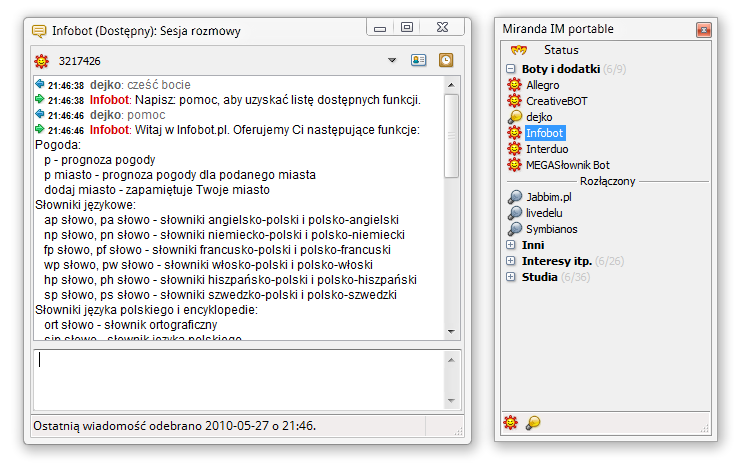Viewport: 744px width, 467px height.
Task: Click input box scrollbar up arrow
Action: pos(451,360)
